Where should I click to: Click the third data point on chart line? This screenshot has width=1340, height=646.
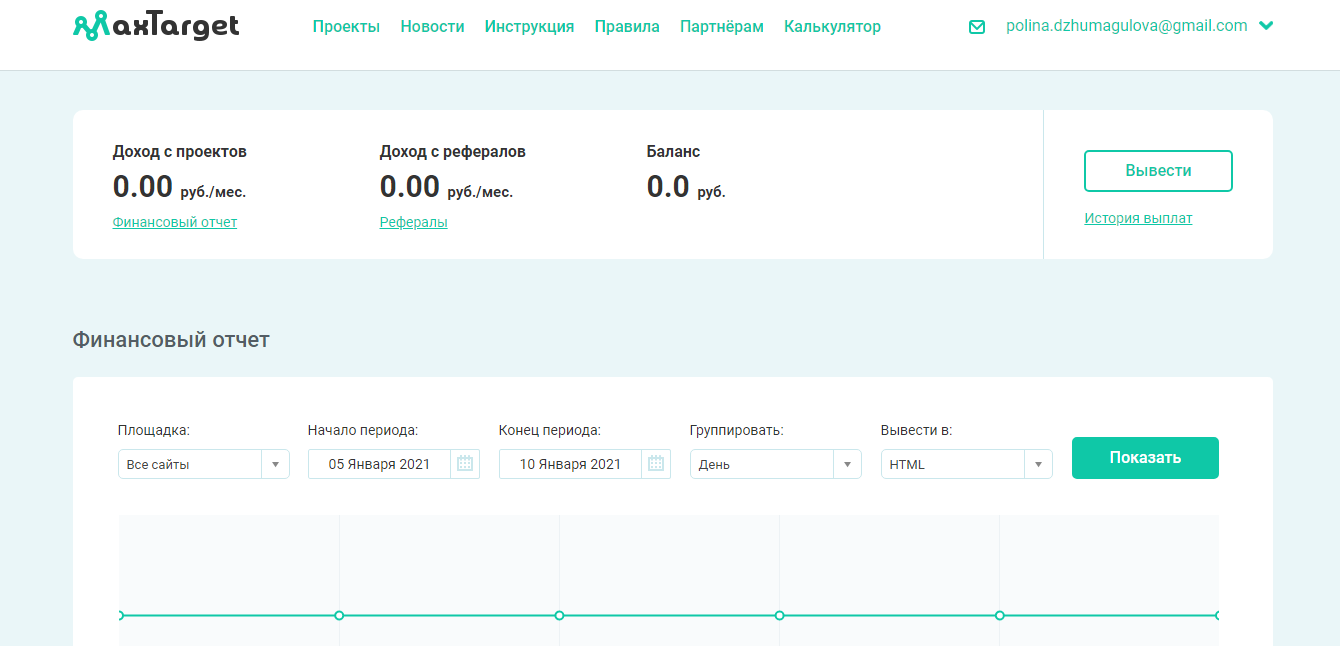point(559,615)
